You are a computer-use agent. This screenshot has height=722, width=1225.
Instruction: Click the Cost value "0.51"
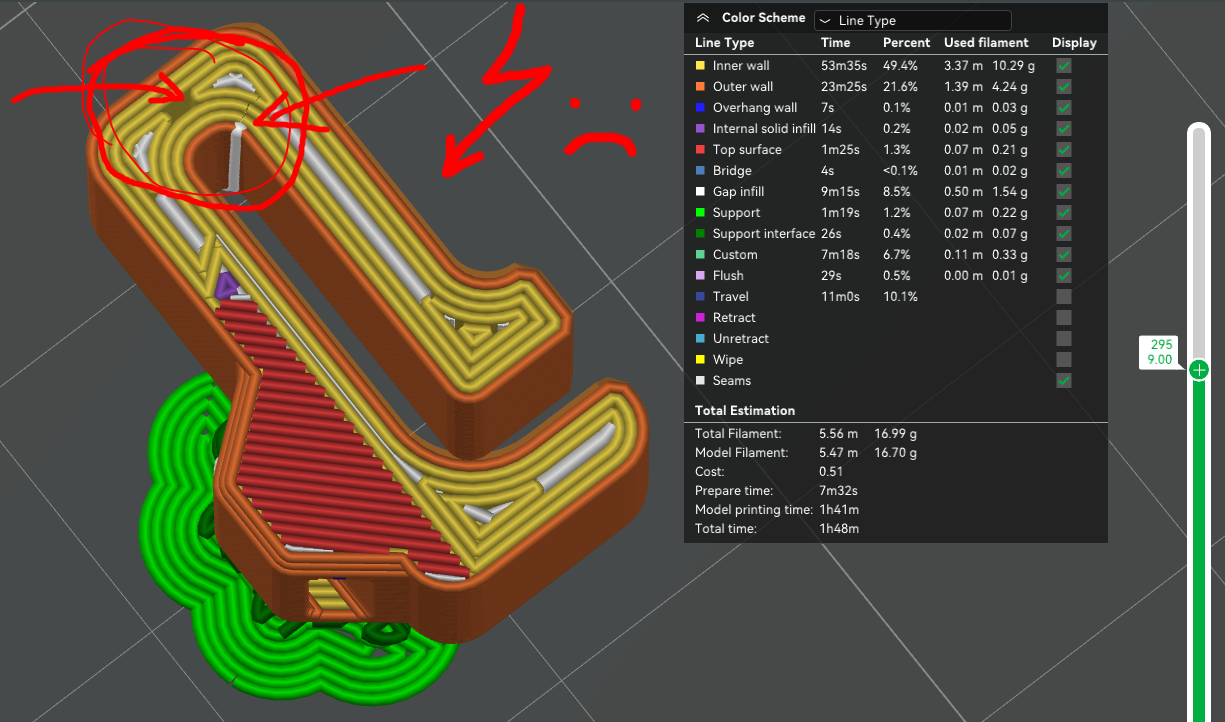coord(830,472)
